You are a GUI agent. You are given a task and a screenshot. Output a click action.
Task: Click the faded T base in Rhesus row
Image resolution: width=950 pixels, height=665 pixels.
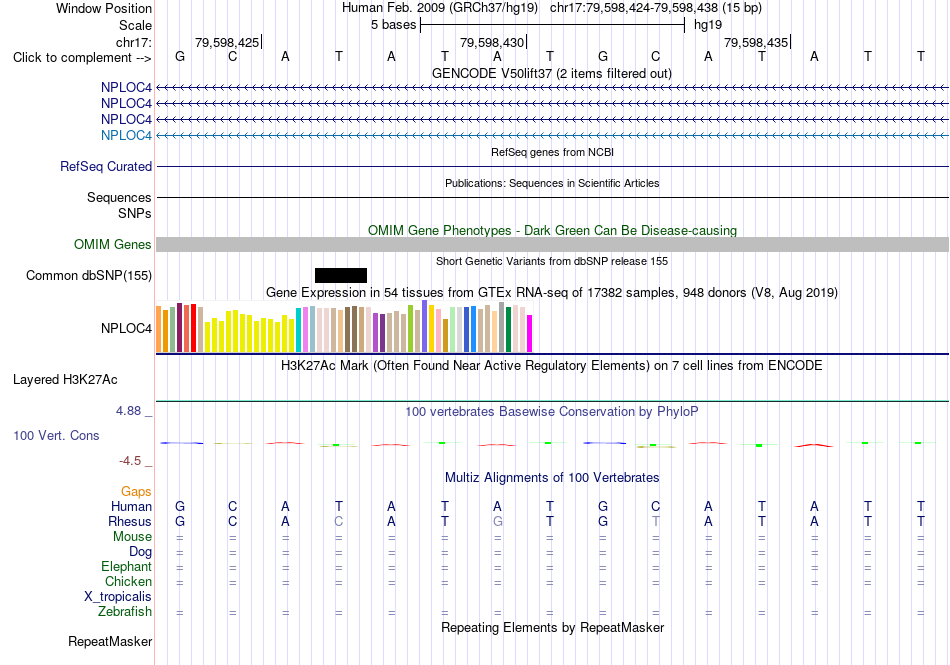656,521
